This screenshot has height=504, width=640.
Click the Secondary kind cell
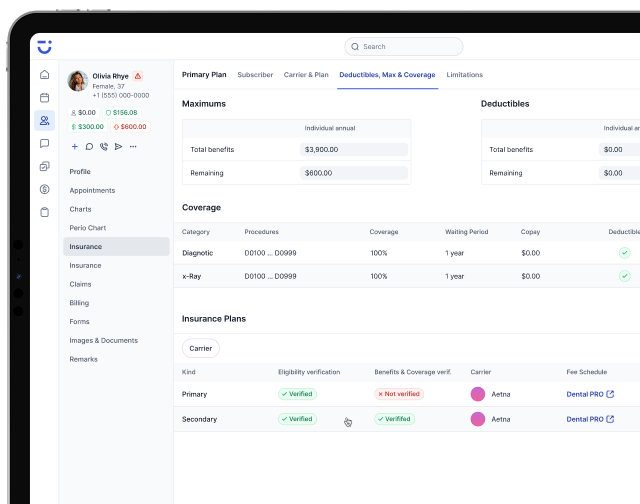[199, 419]
